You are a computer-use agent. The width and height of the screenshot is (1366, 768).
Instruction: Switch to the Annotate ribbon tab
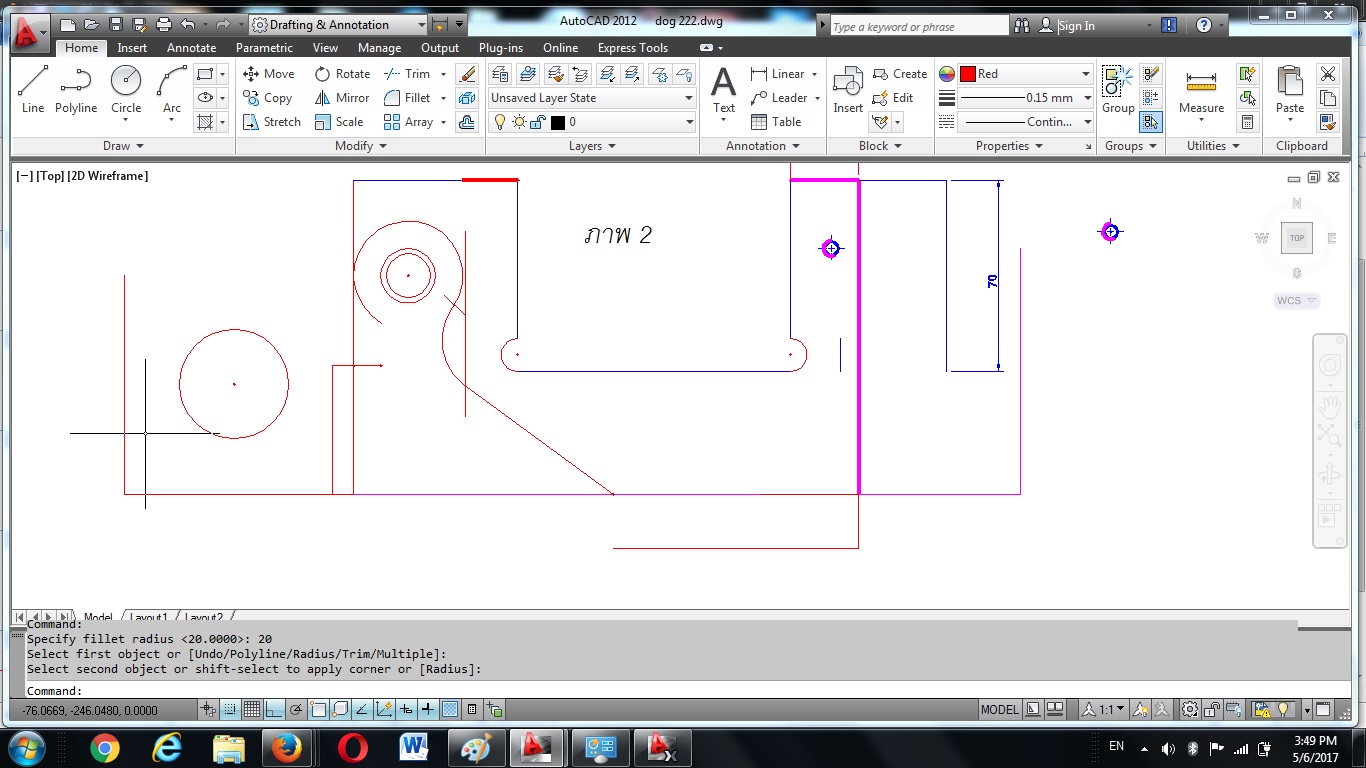point(191,48)
